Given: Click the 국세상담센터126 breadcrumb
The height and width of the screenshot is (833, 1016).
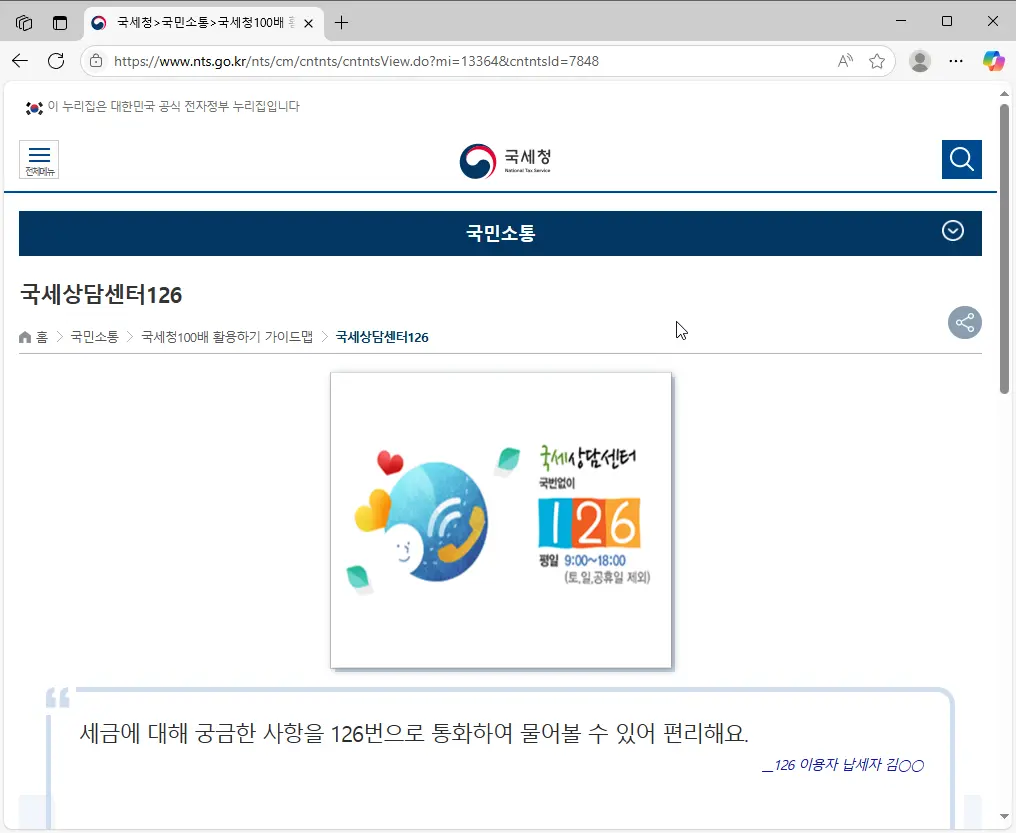Looking at the screenshot, I should [x=382, y=337].
